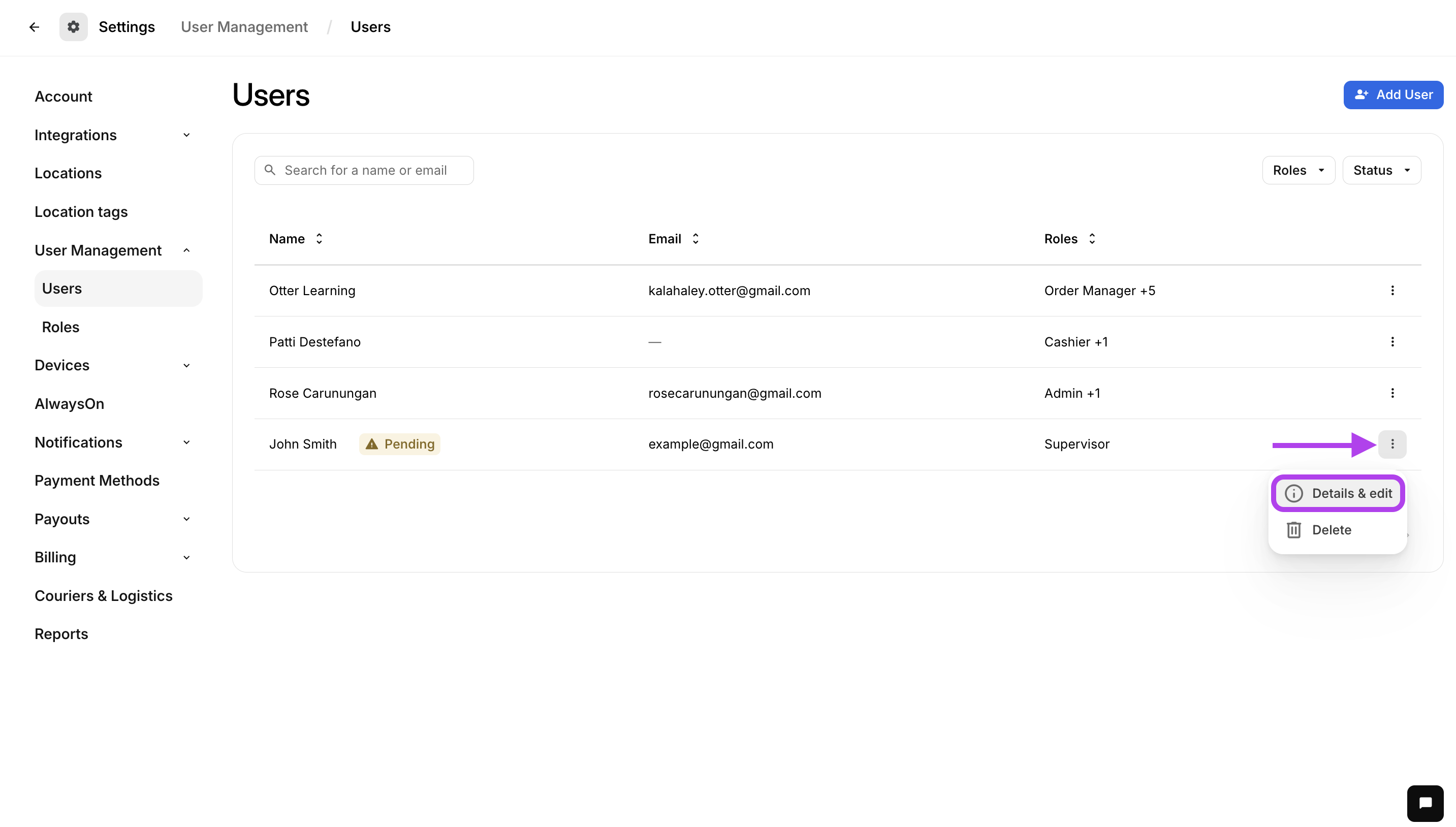
Task: Open the three-dot menu for Patti Destefano
Action: click(1392, 341)
